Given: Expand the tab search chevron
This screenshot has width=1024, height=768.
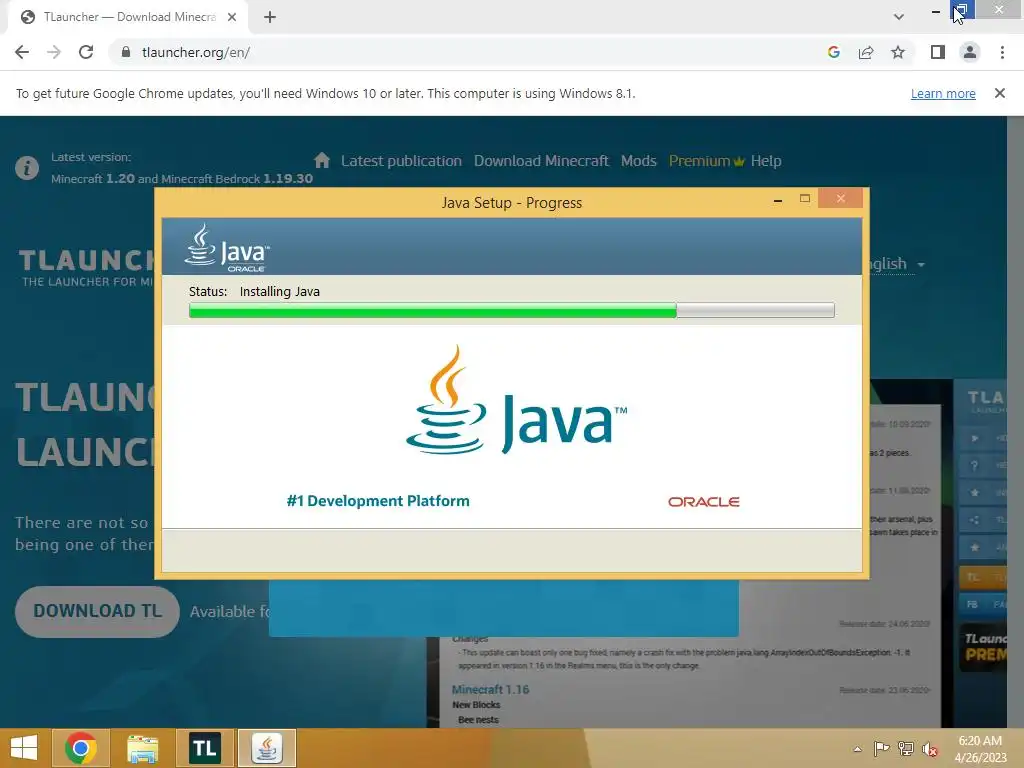Looking at the screenshot, I should click(x=899, y=17).
